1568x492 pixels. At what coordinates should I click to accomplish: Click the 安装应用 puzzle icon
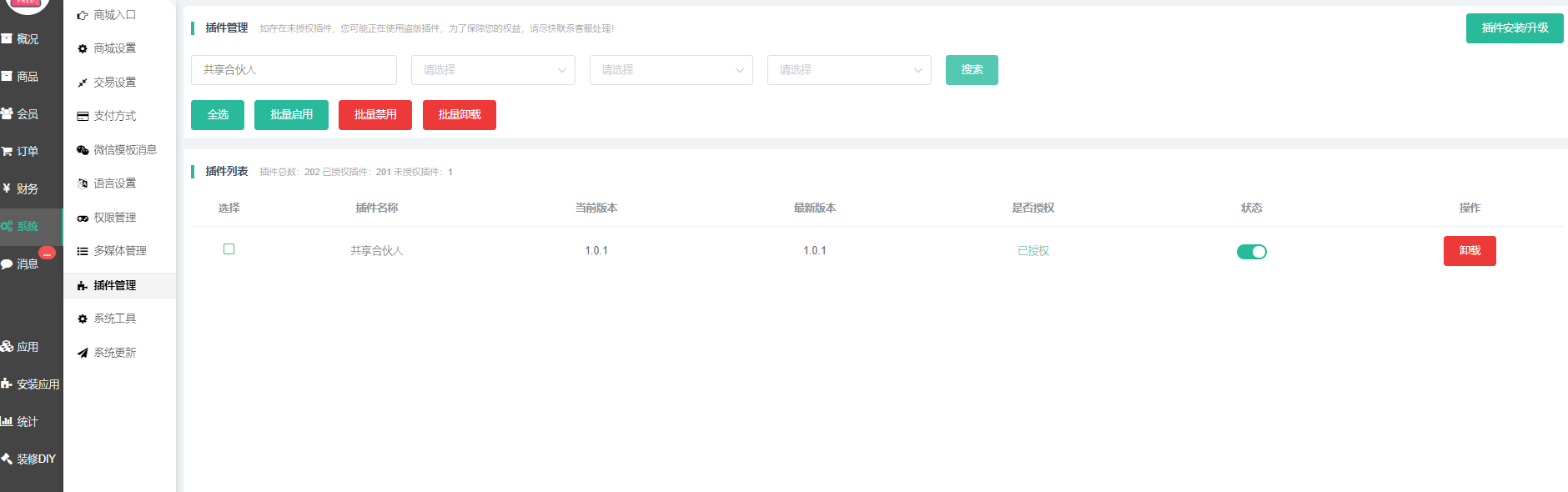point(7,384)
